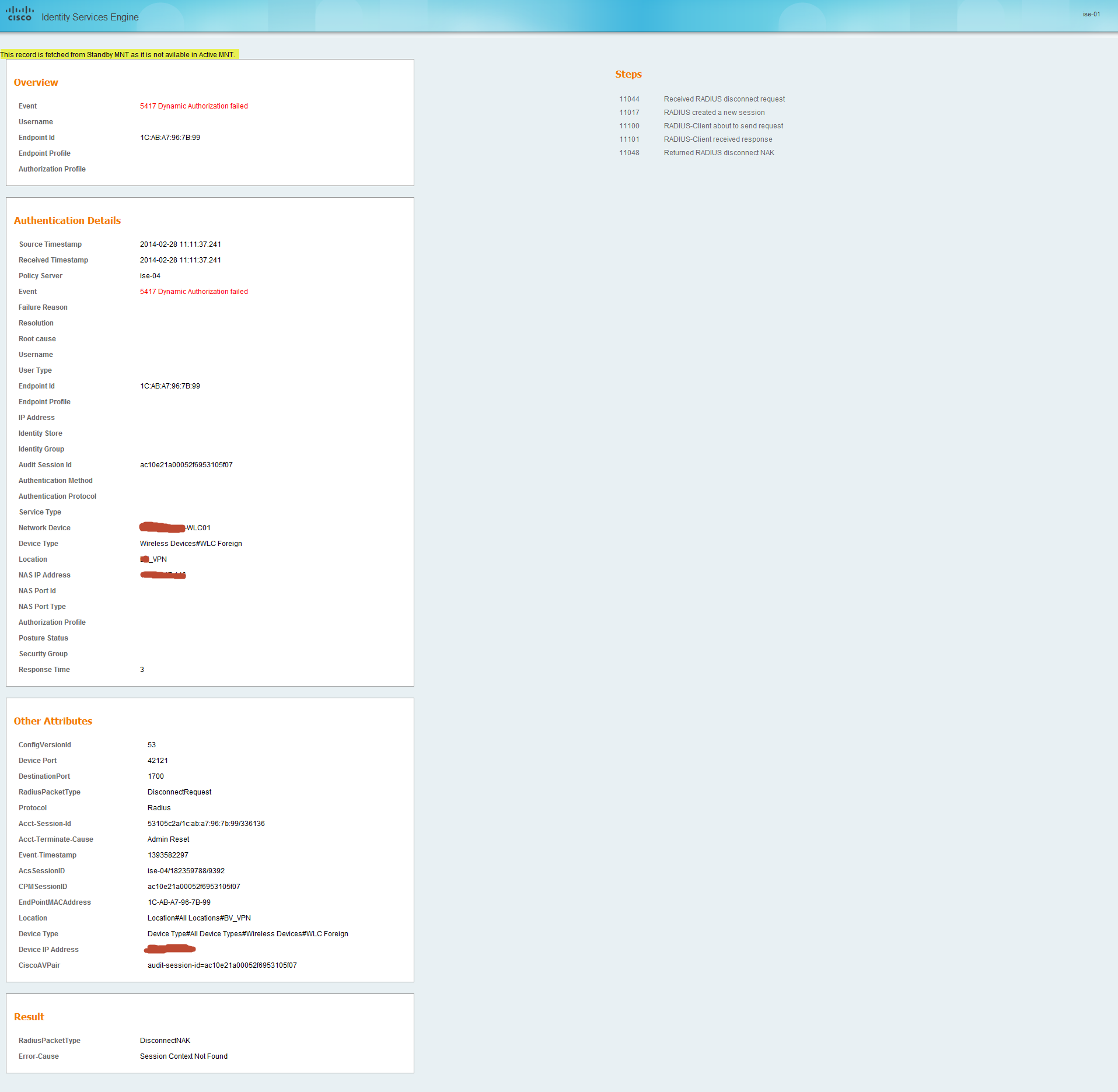This screenshot has height=1092, width=1118.
Task: Select AcsSessionID value ise-04/182359788/9392
Action: click(x=186, y=871)
